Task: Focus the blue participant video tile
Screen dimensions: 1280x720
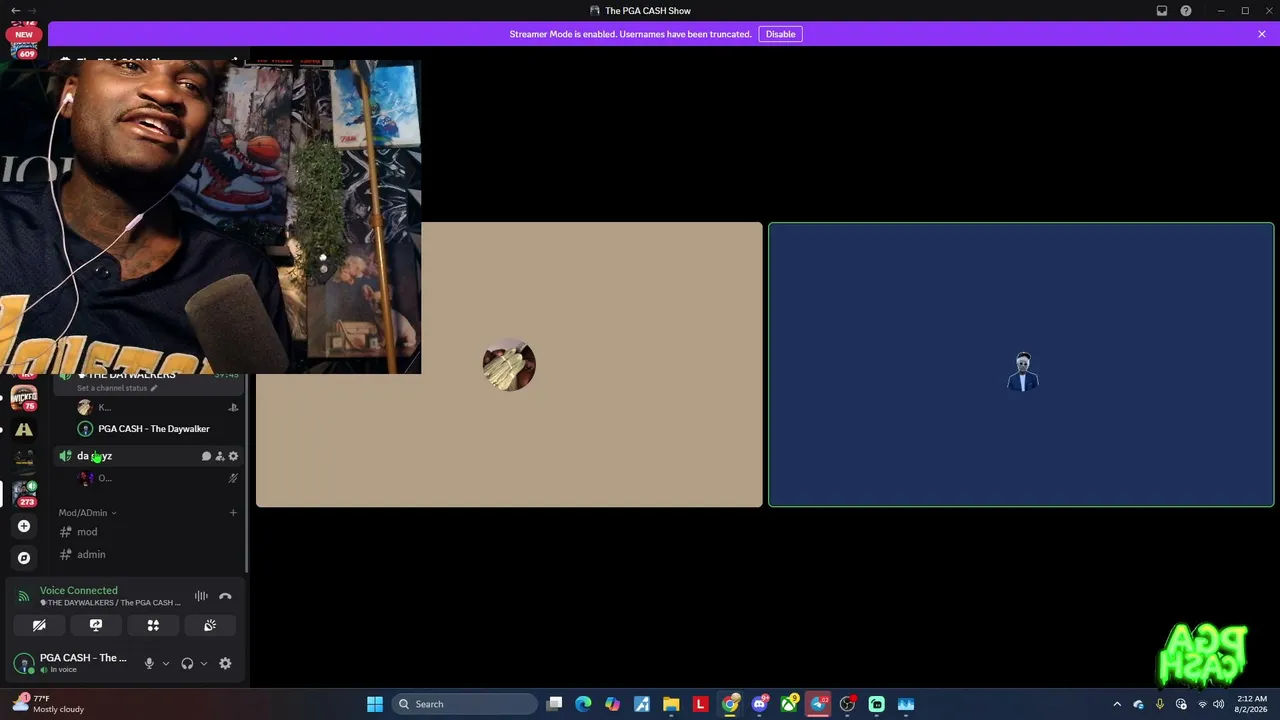Action: click(1021, 365)
